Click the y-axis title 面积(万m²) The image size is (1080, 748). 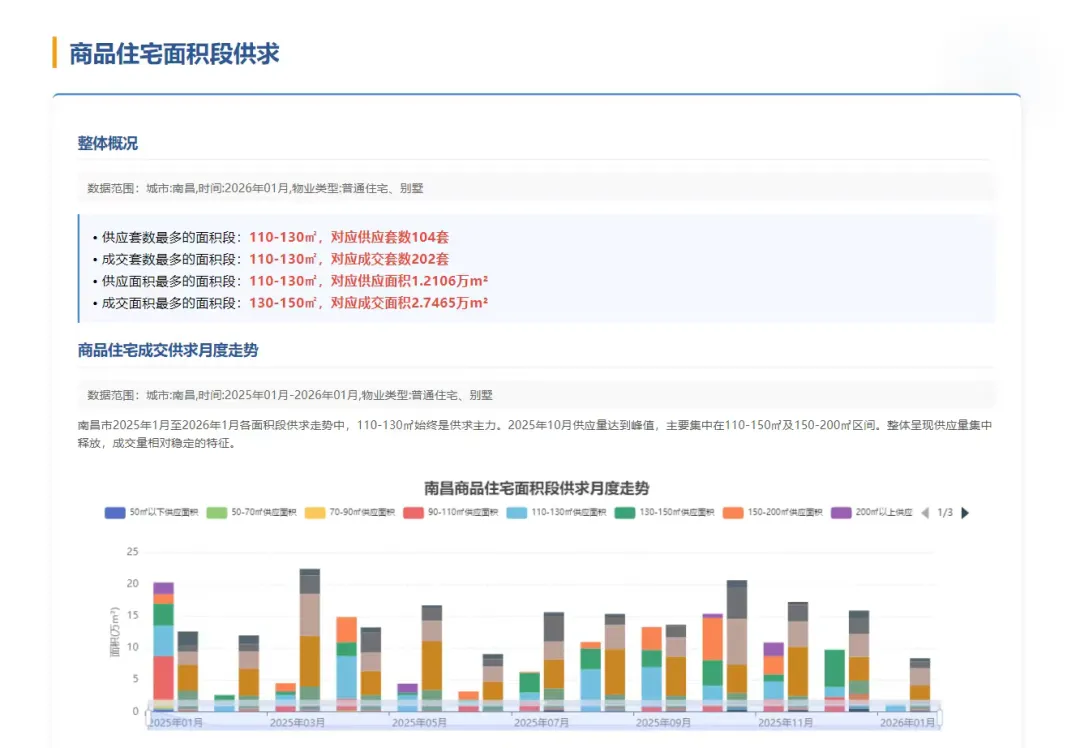click(x=114, y=632)
